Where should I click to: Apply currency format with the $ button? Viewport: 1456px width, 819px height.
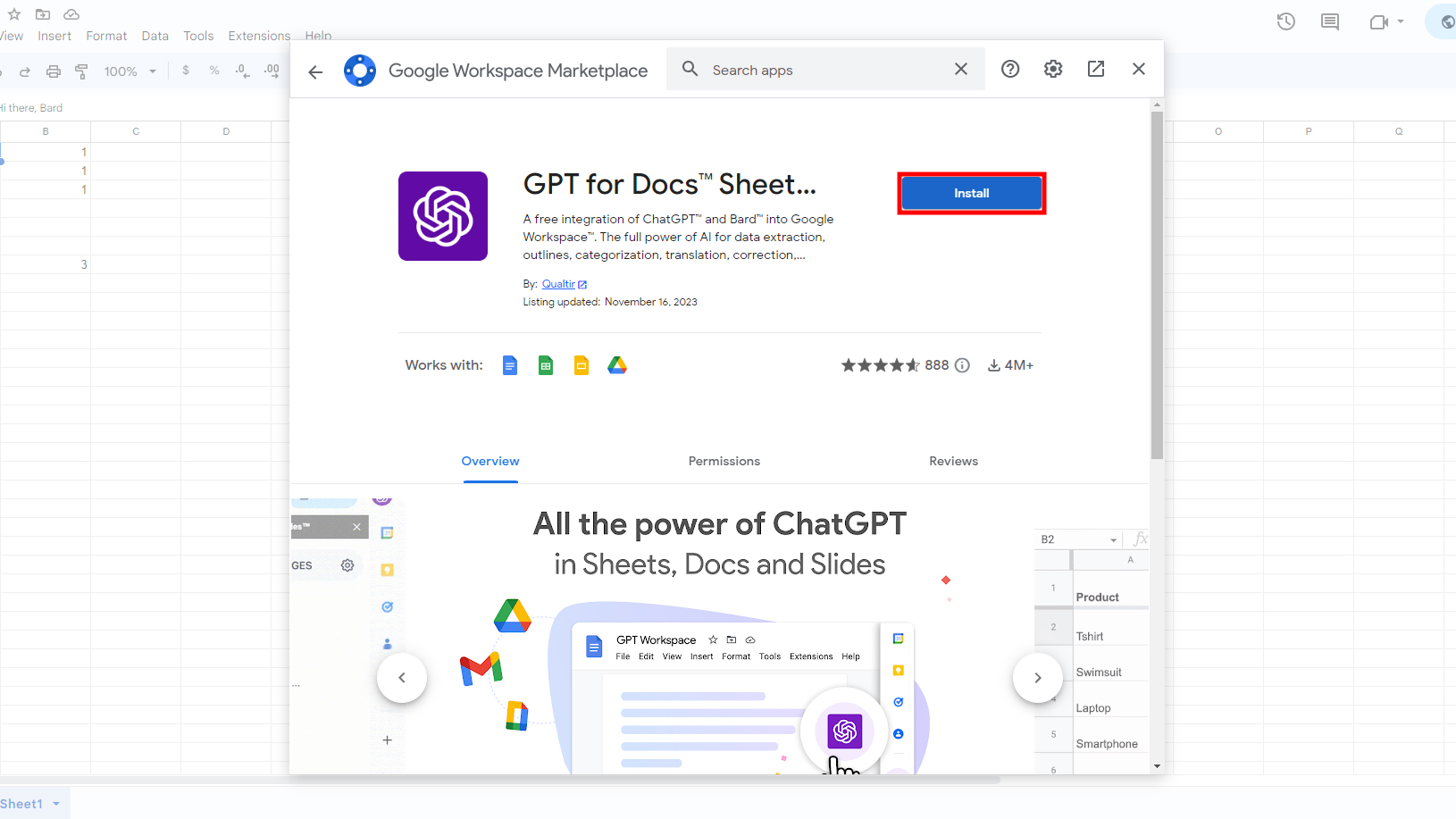186,70
